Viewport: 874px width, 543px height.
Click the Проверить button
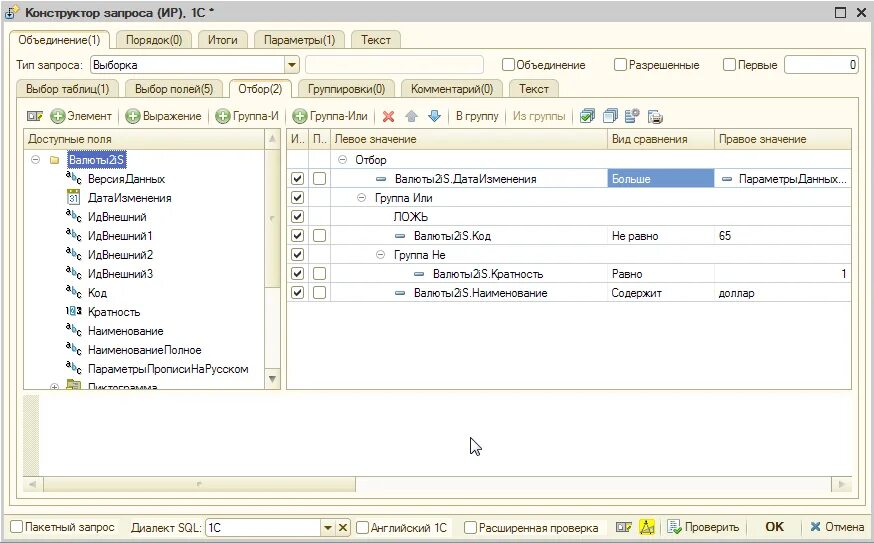coord(703,527)
